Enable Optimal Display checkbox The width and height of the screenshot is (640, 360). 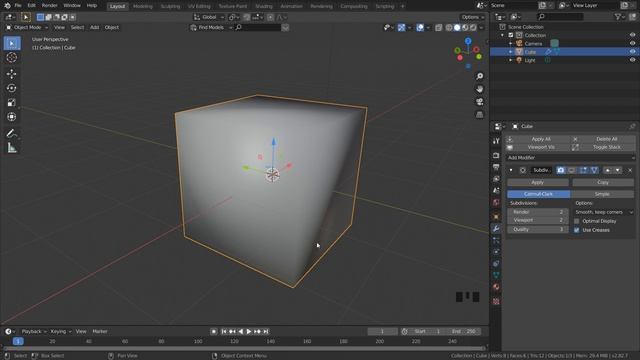click(577, 221)
